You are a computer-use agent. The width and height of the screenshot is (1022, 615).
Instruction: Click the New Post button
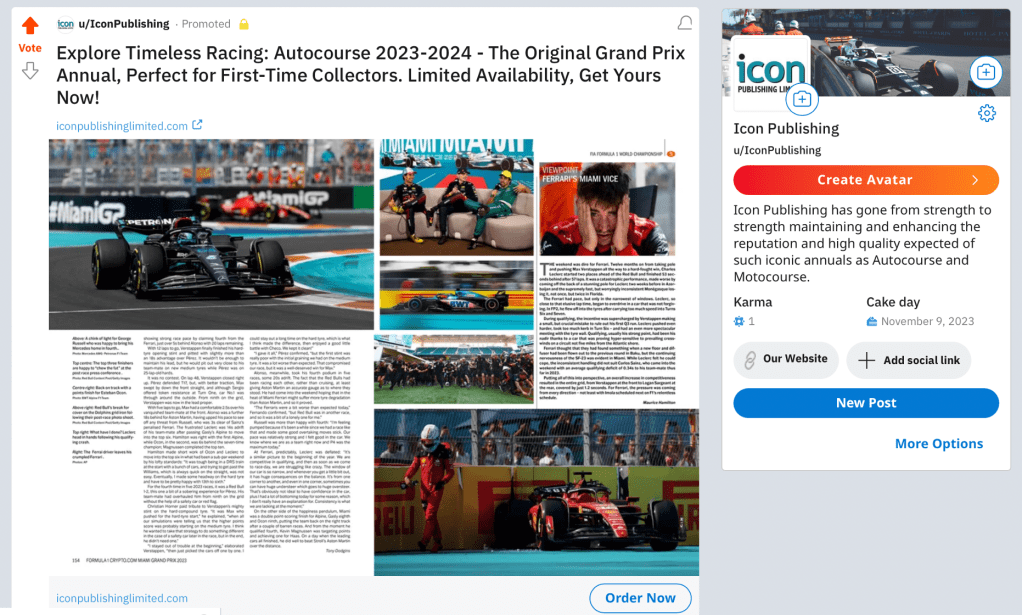coord(866,403)
